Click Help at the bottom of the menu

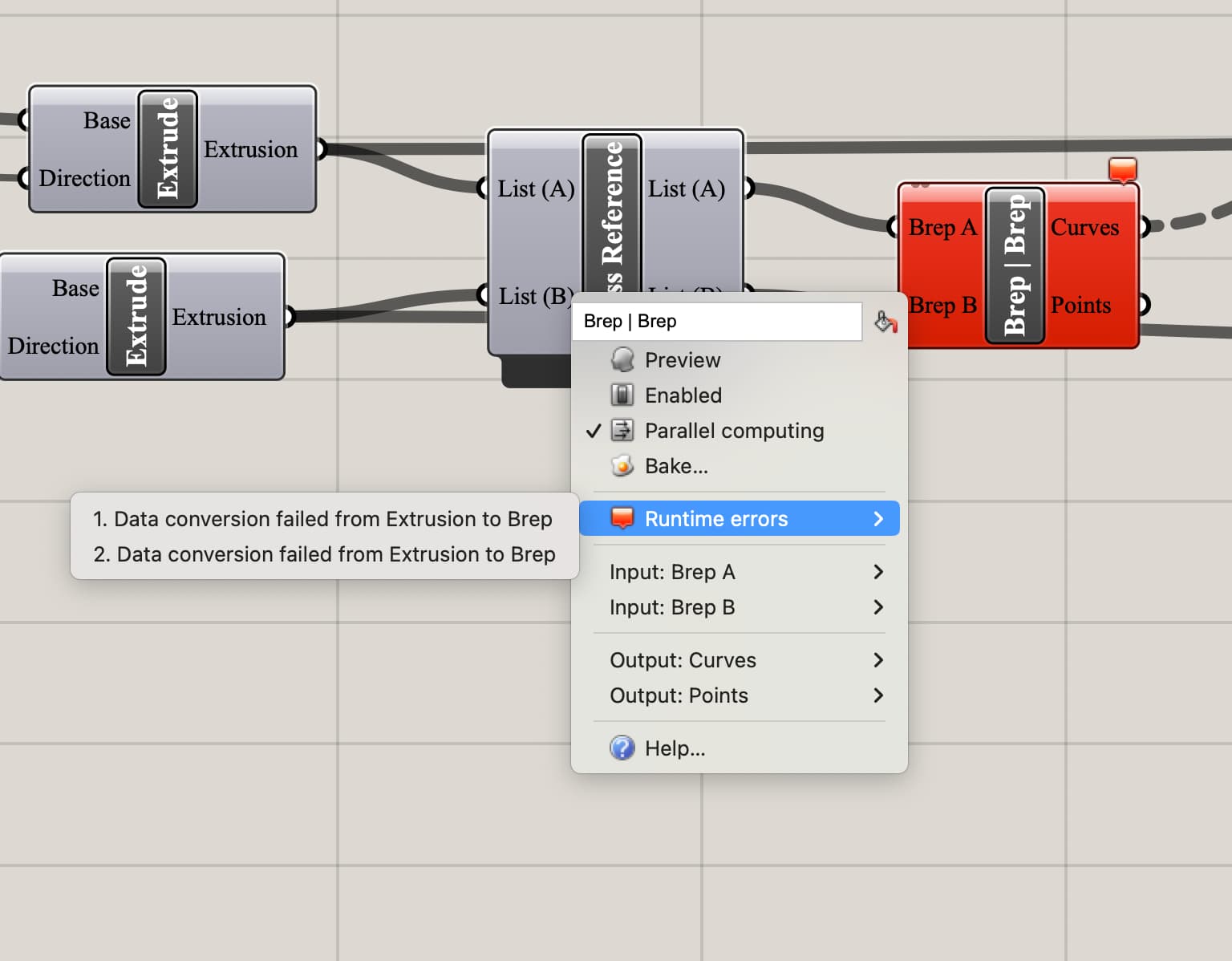674,748
